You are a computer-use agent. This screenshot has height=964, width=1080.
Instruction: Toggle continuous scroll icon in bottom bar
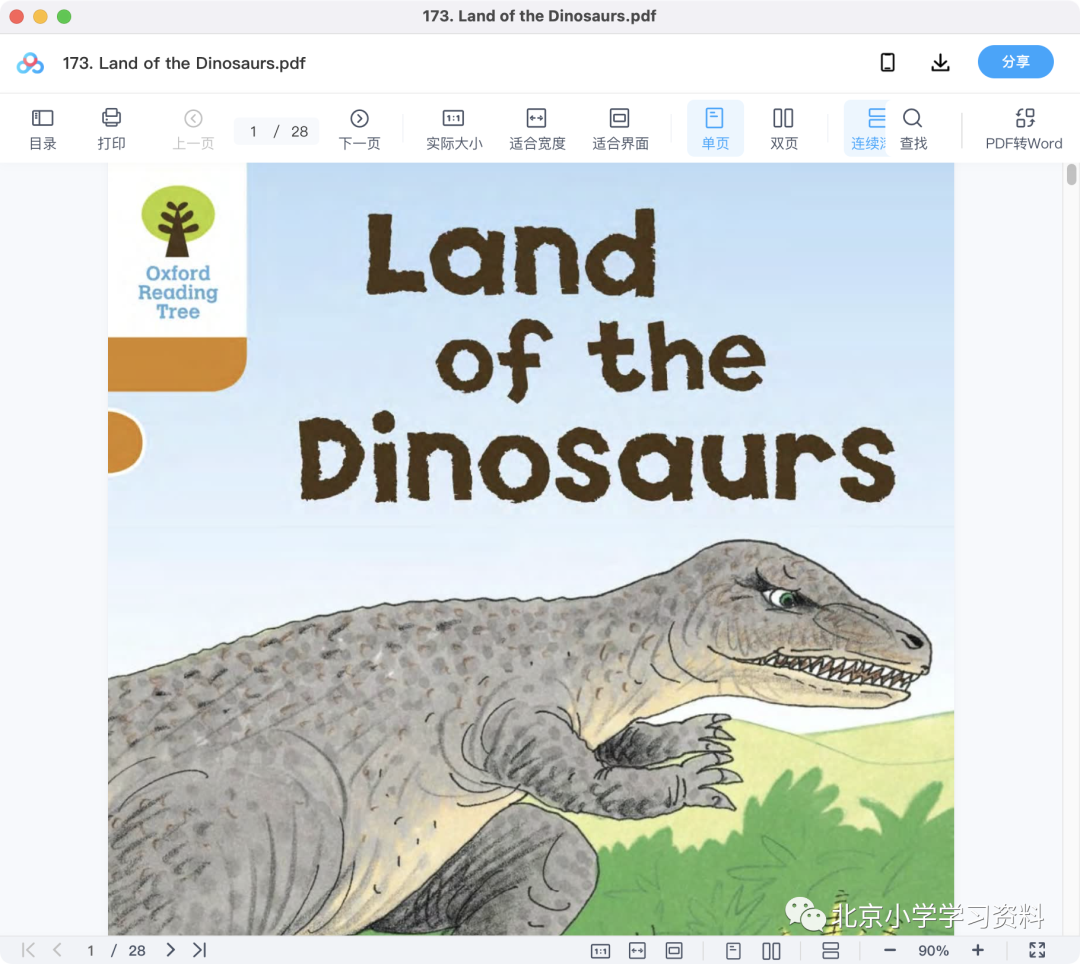pyautogui.click(x=831, y=951)
